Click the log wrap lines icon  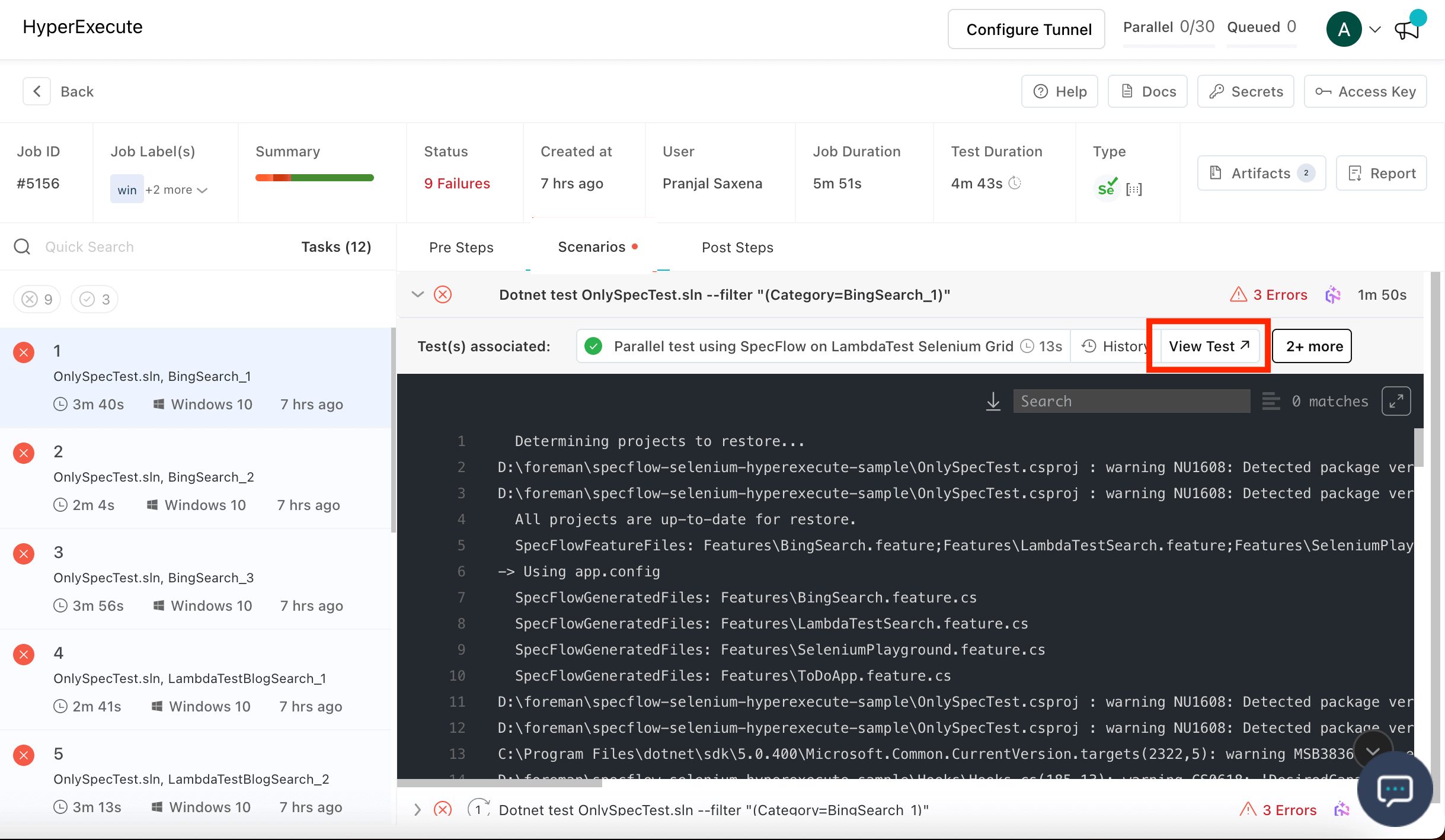coord(1271,402)
